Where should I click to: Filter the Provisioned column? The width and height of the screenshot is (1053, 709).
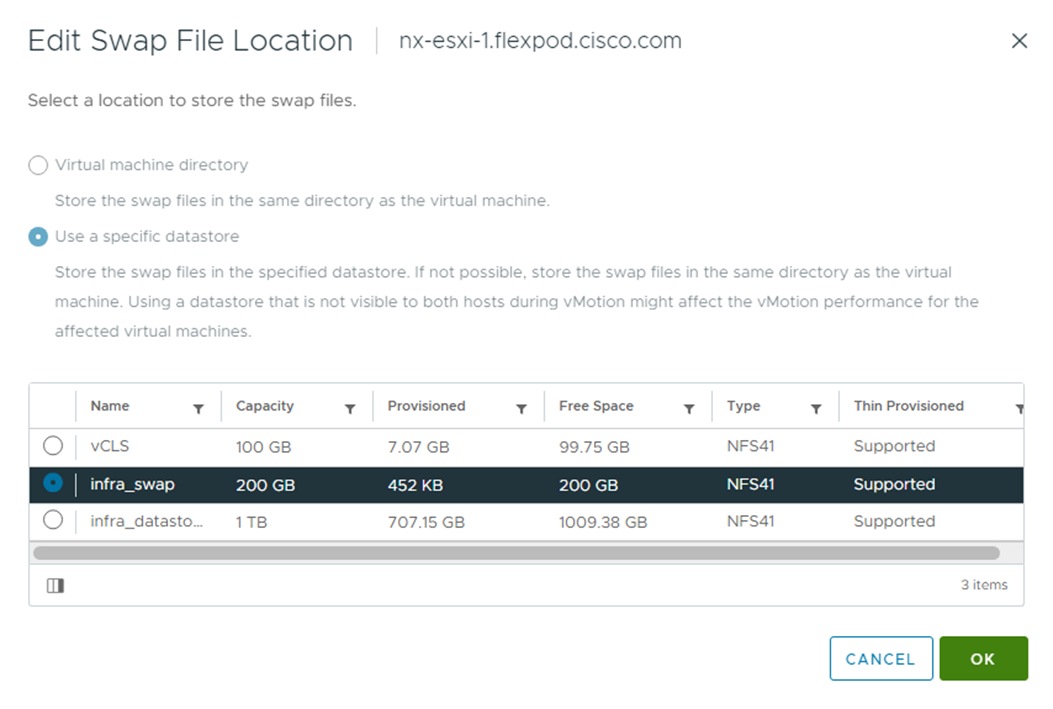(521, 409)
